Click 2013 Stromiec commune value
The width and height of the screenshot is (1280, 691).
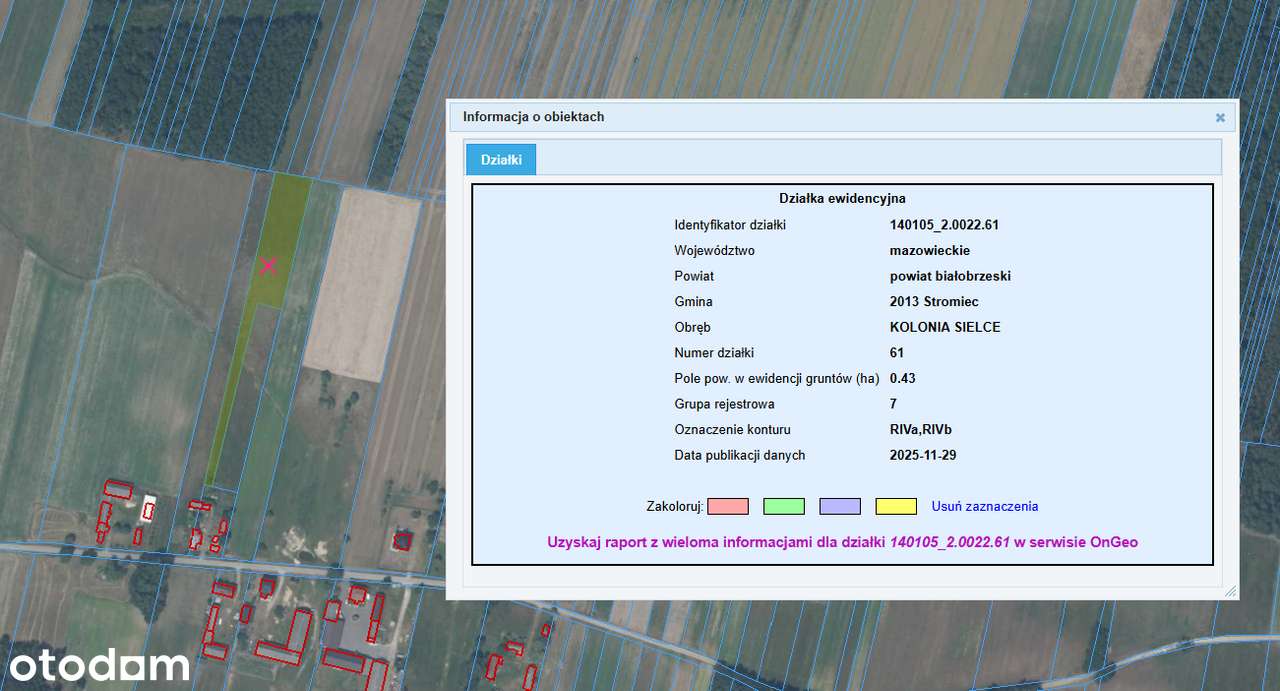click(934, 302)
